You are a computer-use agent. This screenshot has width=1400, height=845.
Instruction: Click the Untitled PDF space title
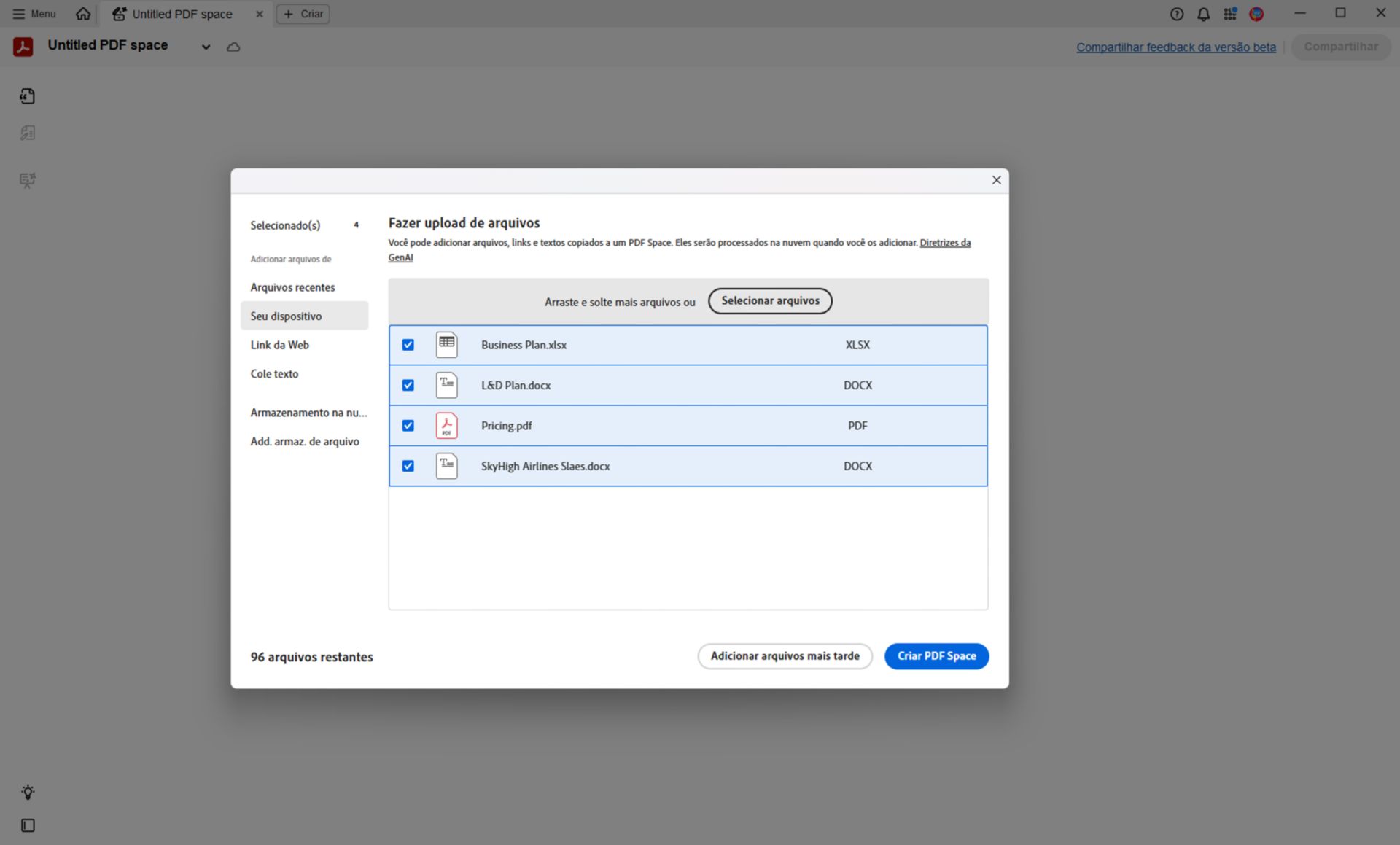tap(108, 45)
